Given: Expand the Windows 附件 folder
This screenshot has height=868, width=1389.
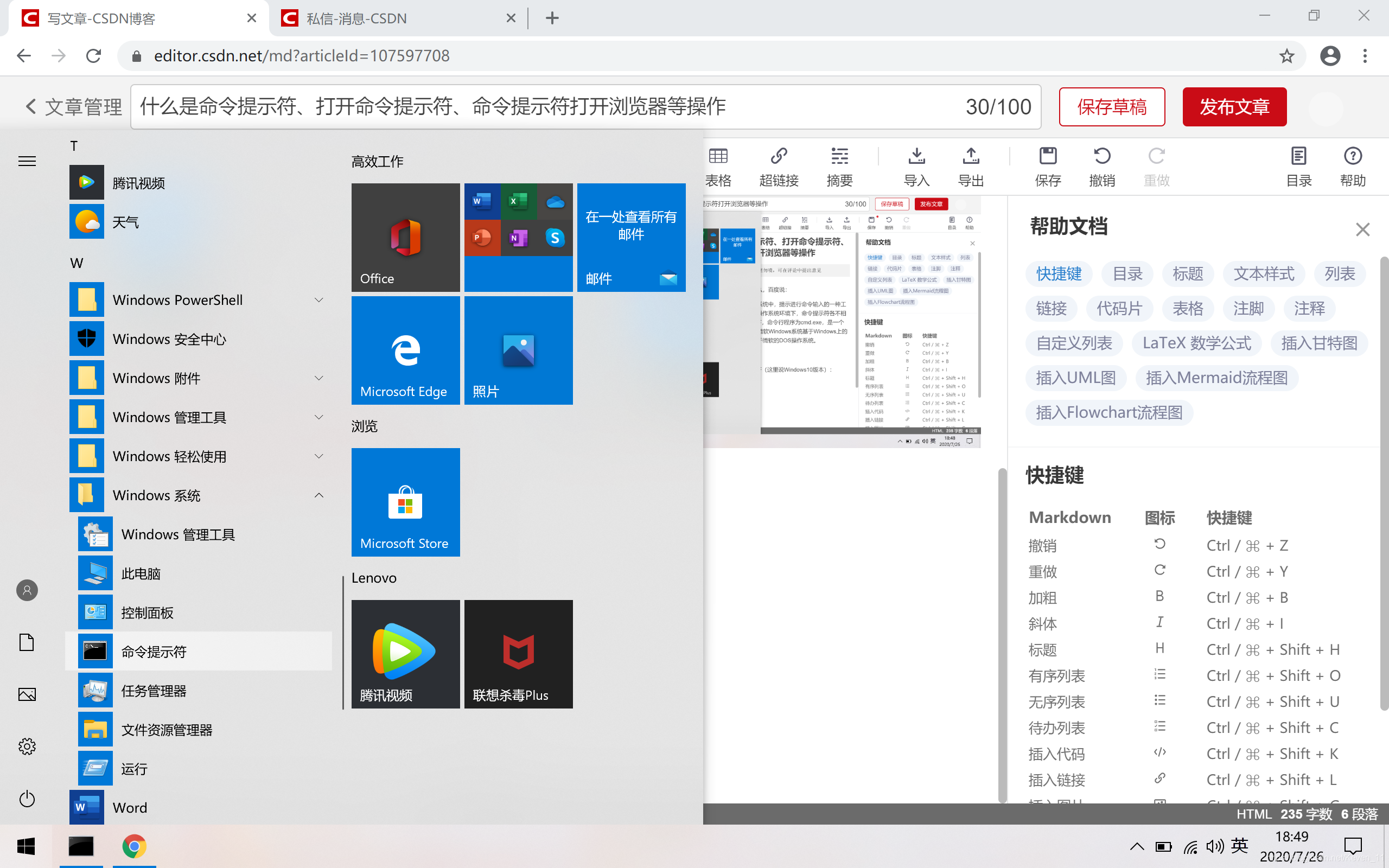Looking at the screenshot, I should click(x=318, y=378).
